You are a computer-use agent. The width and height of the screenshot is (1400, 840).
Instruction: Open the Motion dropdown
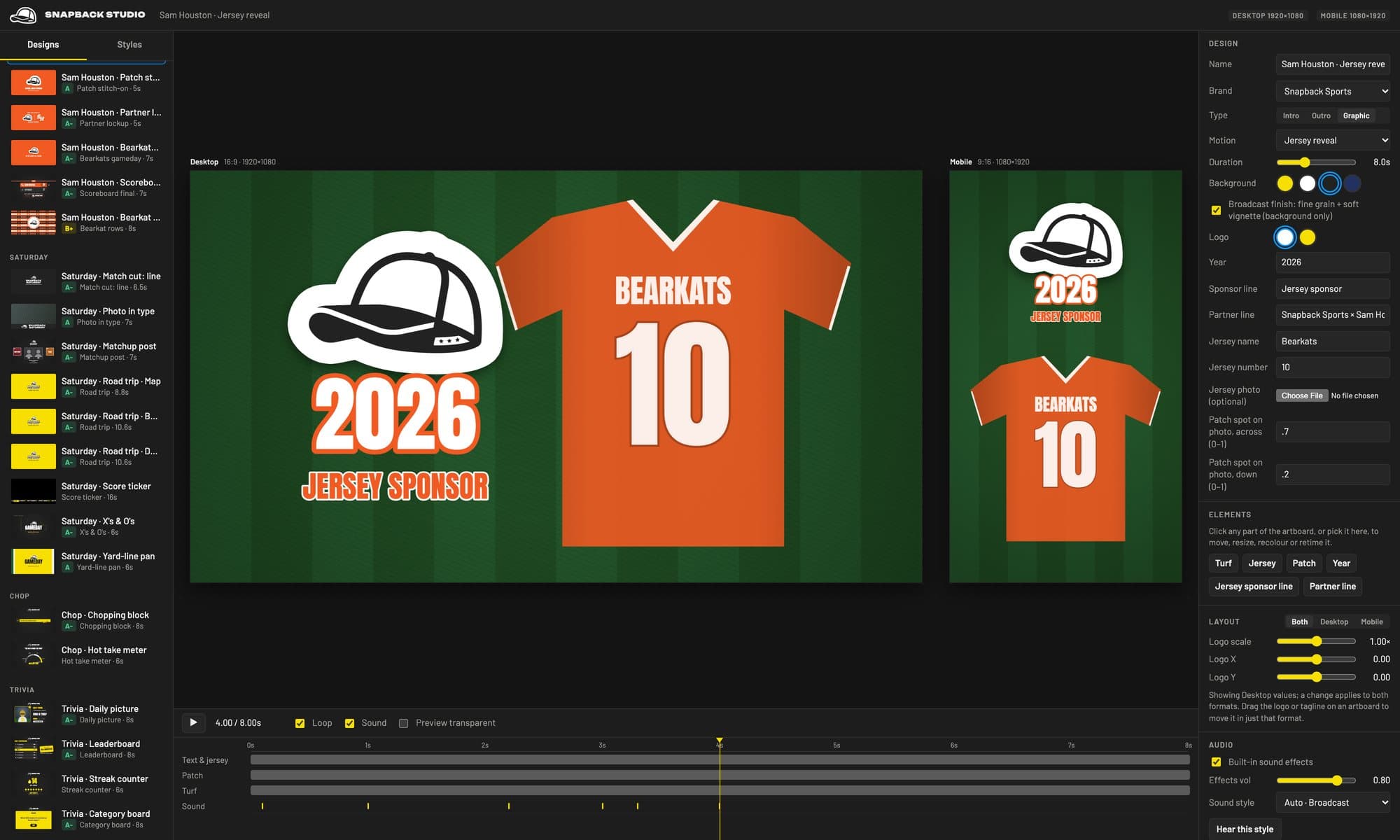pyautogui.click(x=1333, y=140)
